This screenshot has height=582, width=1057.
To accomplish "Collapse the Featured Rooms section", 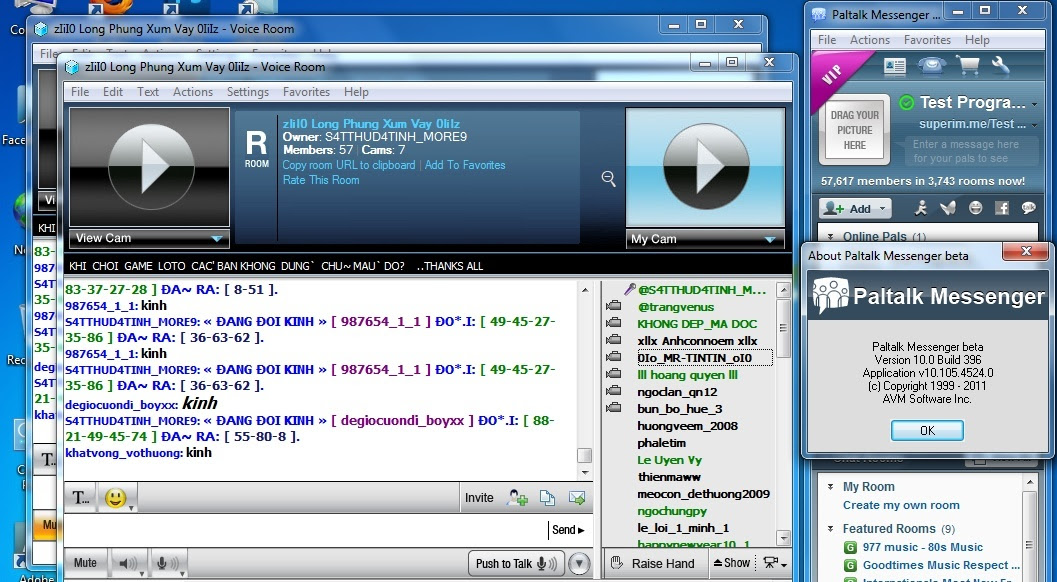I will coord(830,528).
